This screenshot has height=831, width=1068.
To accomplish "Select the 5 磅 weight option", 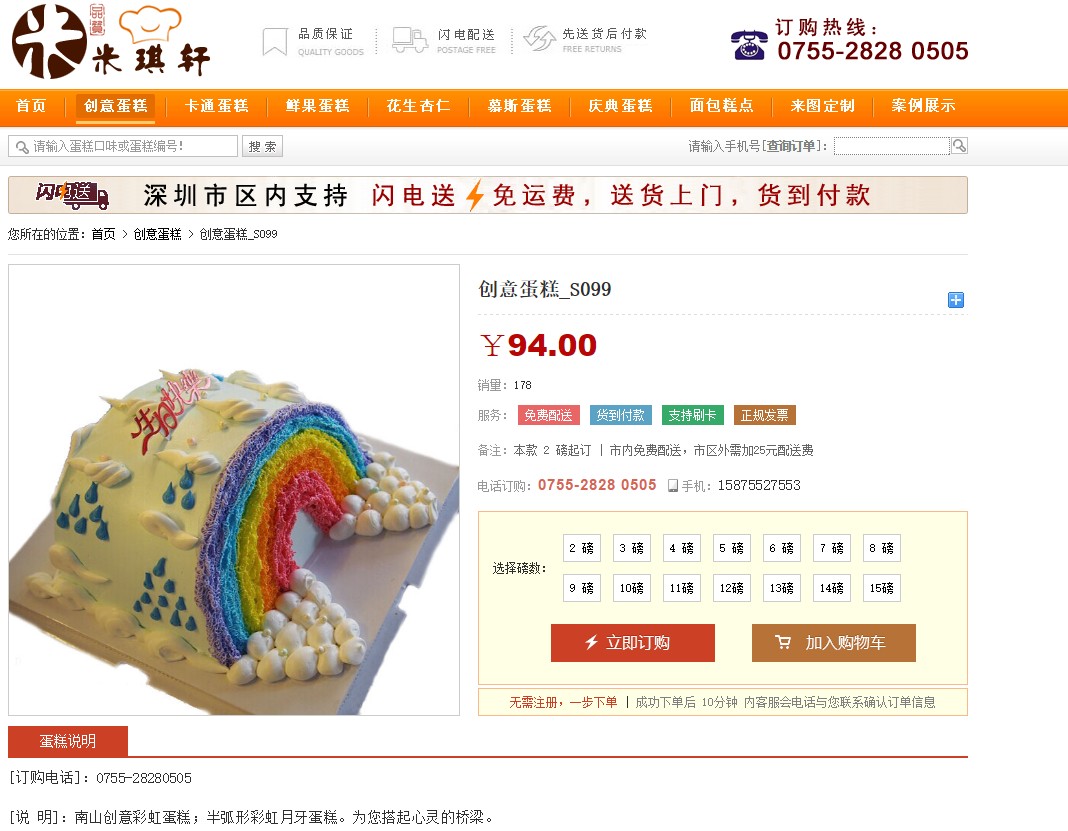I will 732,548.
